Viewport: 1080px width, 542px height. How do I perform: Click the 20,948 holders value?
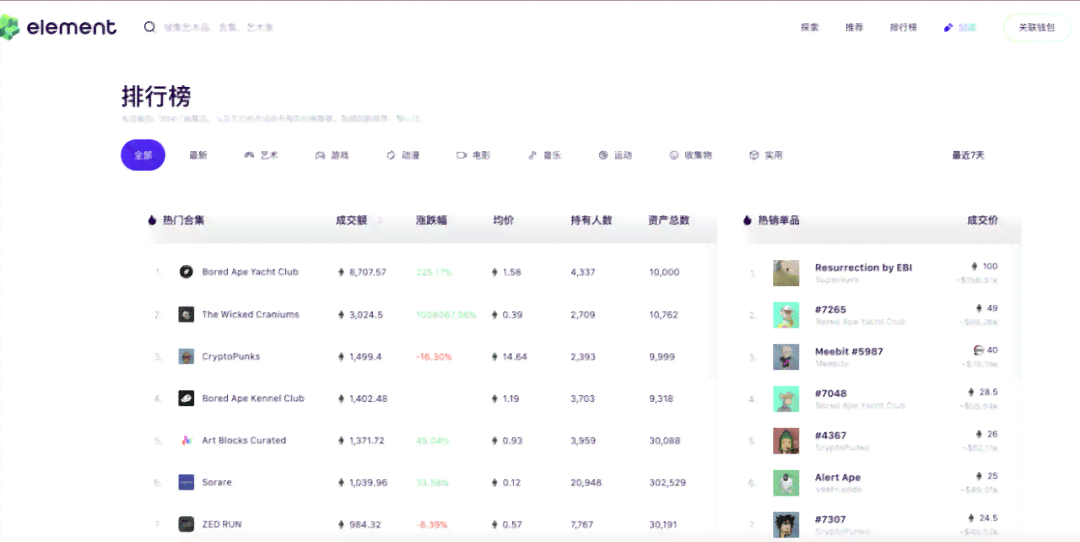[586, 482]
